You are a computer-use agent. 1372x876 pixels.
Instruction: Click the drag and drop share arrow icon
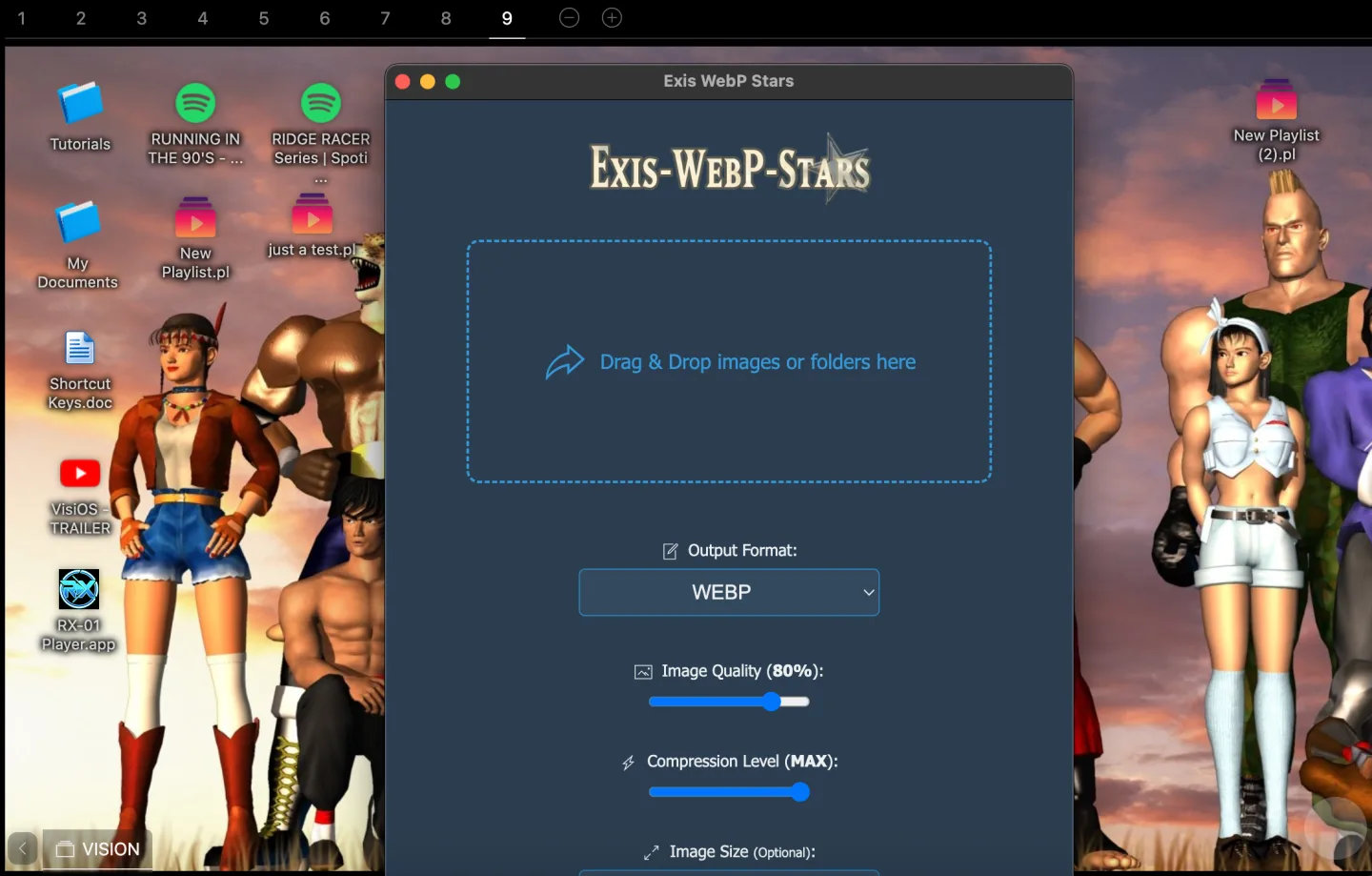point(564,362)
